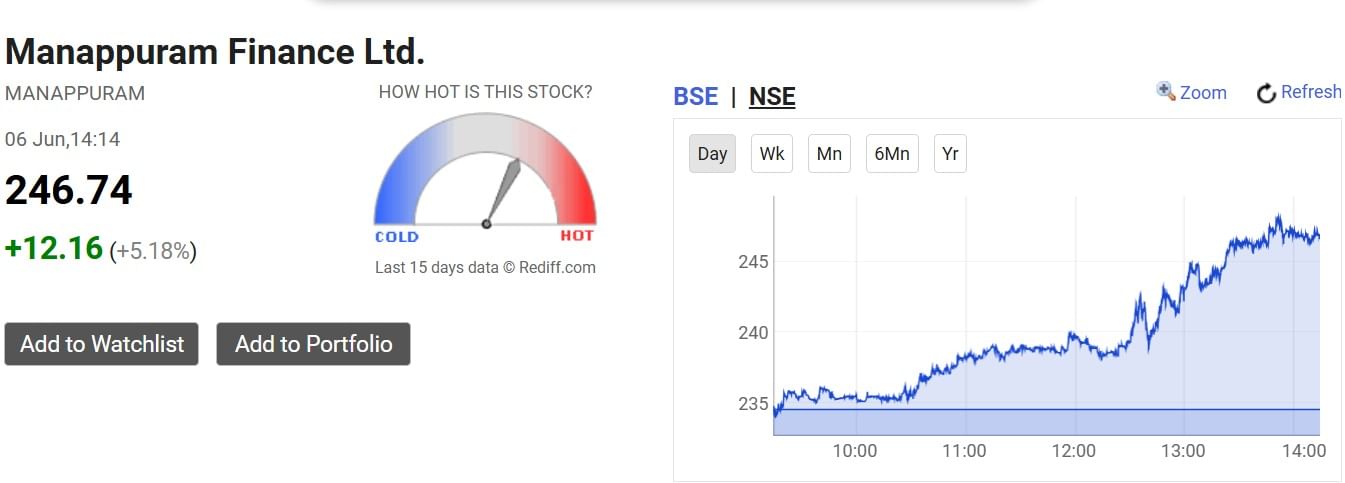The height and width of the screenshot is (483, 1345).
Task: Click the 13:00 mark on chart axis
Action: point(1183,451)
